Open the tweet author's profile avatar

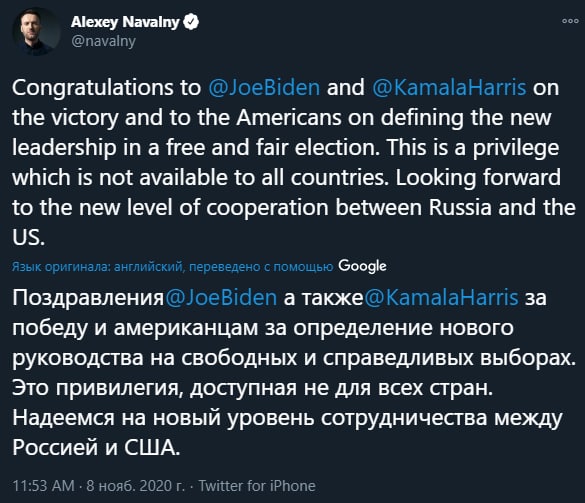point(37,31)
